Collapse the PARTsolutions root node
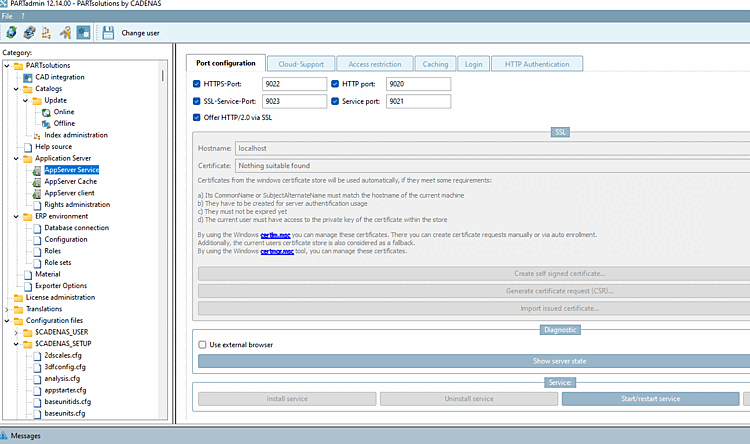The image size is (750, 444). point(7,66)
